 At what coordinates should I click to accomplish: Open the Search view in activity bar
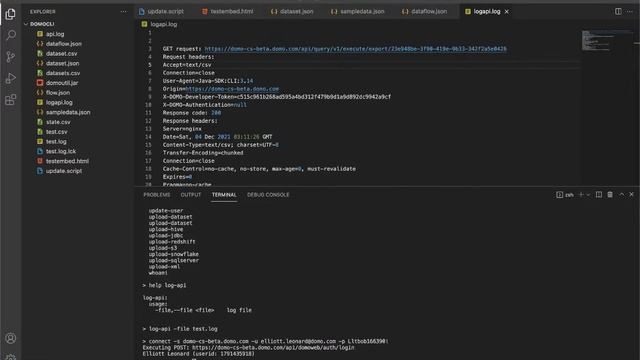[x=11, y=35]
